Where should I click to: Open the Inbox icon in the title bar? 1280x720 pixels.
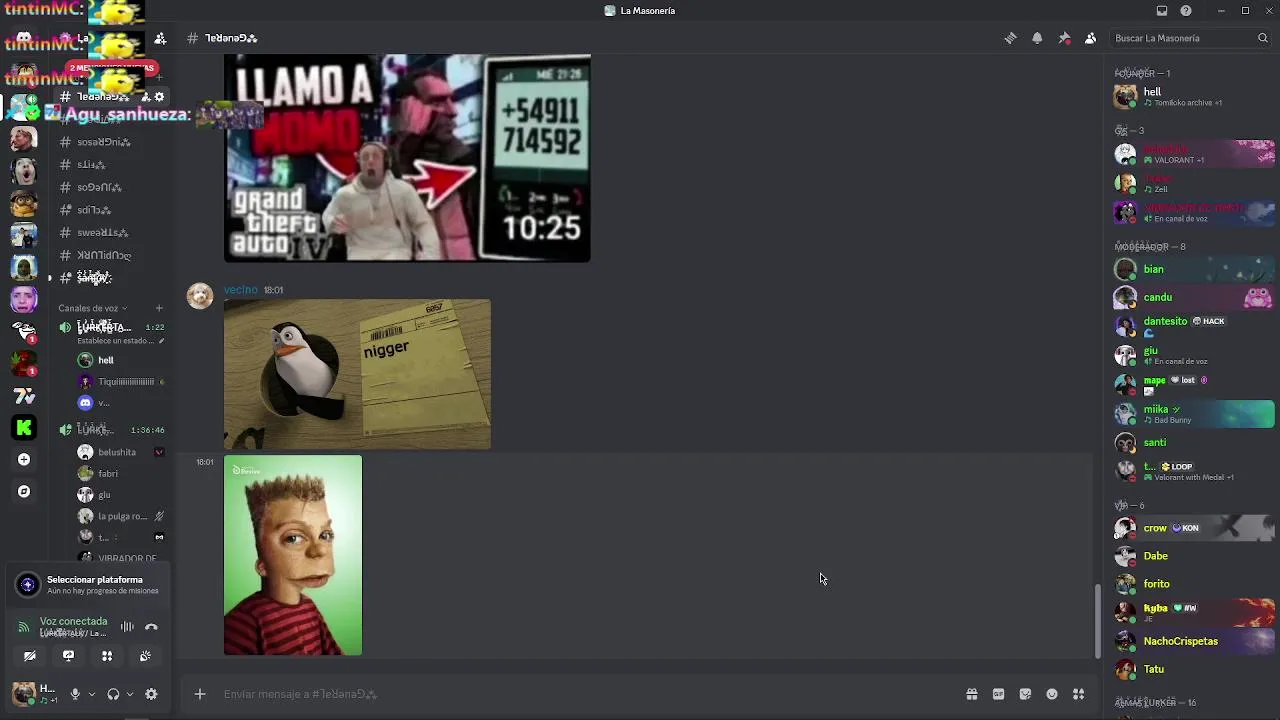(1162, 11)
